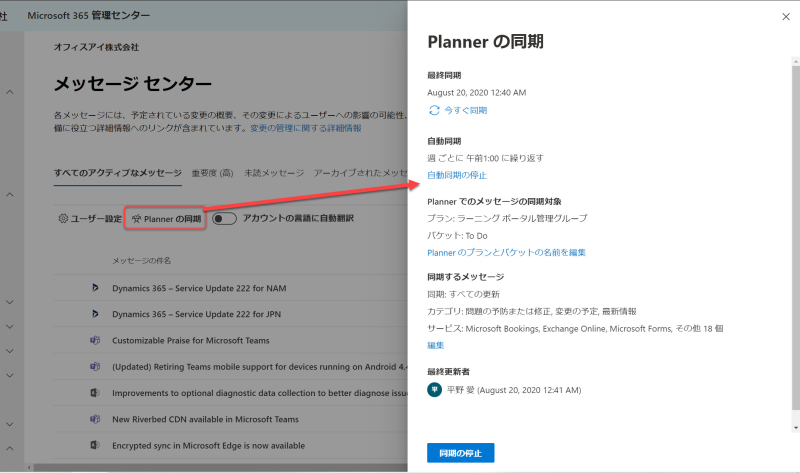Screen dimensions: 800x473
Task: Click Teams icon beside New Riverbed CDN message
Action: pyautogui.click(x=95, y=419)
